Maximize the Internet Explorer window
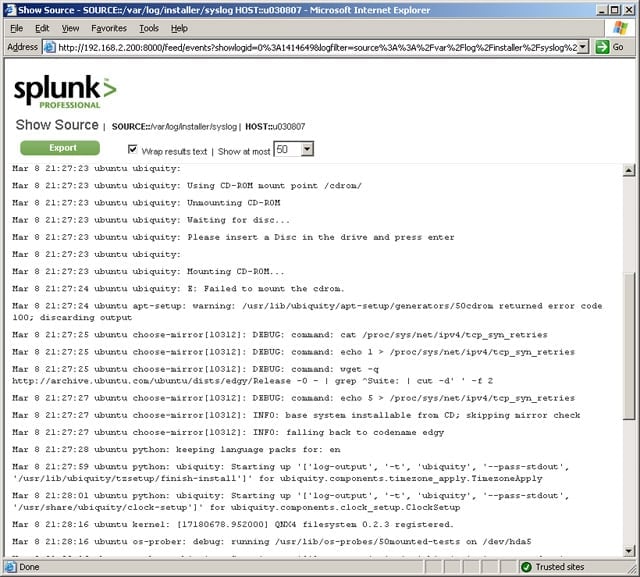 click(614, 10)
